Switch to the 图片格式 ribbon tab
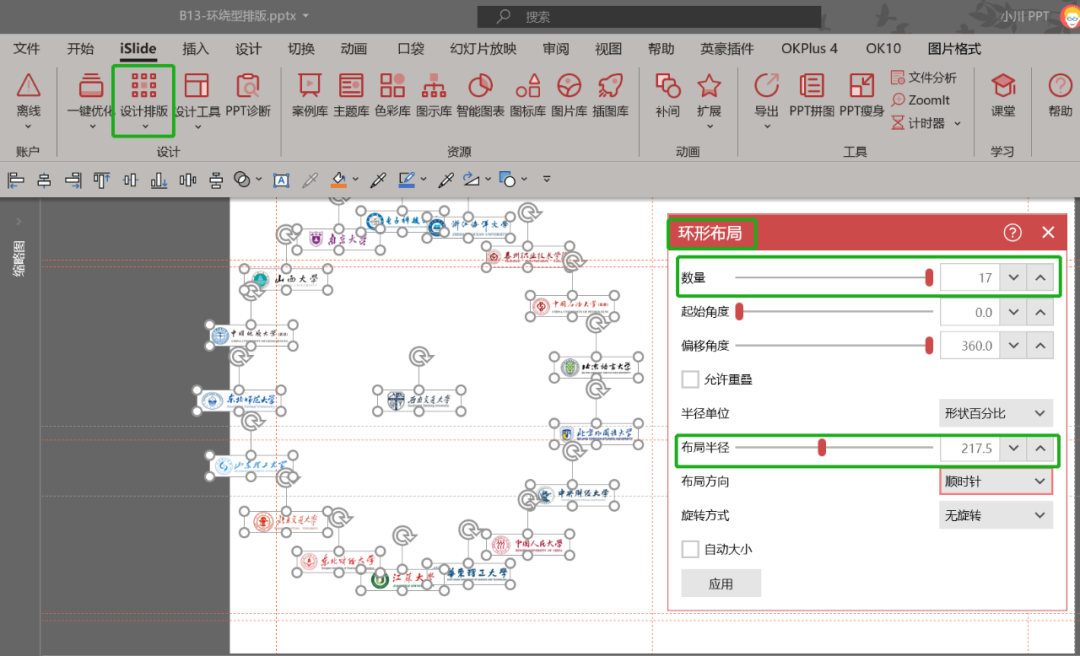Screen dimensions: 1080x656 tap(954, 48)
